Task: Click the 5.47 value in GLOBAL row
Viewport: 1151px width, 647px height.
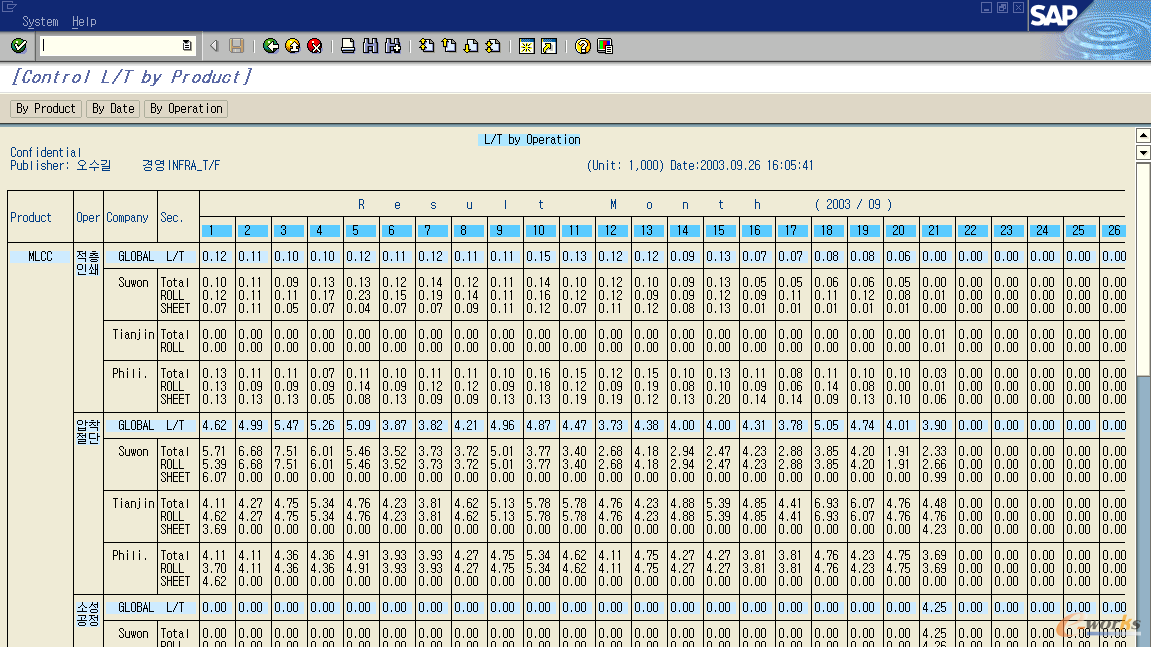Action: 286,425
